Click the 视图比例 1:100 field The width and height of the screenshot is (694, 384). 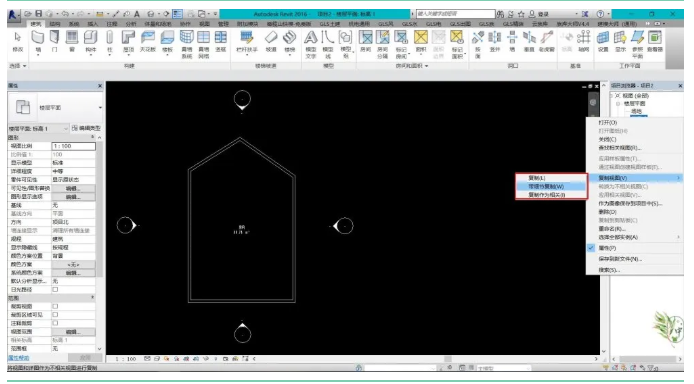pos(73,146)
